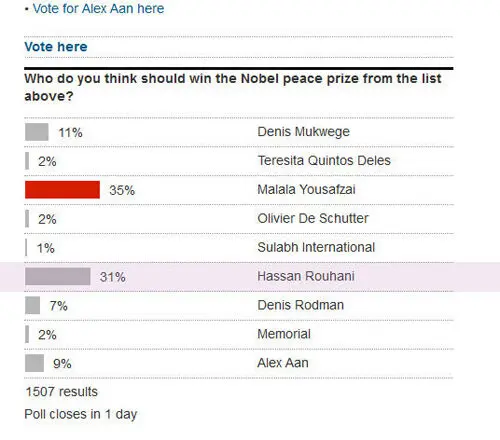Select the highlighted Hassan Rouhani row

point(250,277)
